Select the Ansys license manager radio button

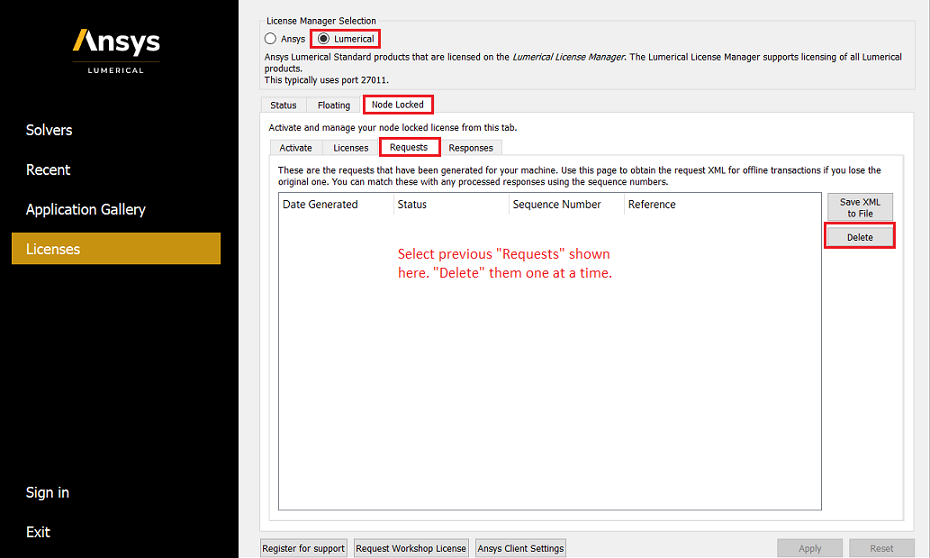pyautogui.click(x=271, y=39)
